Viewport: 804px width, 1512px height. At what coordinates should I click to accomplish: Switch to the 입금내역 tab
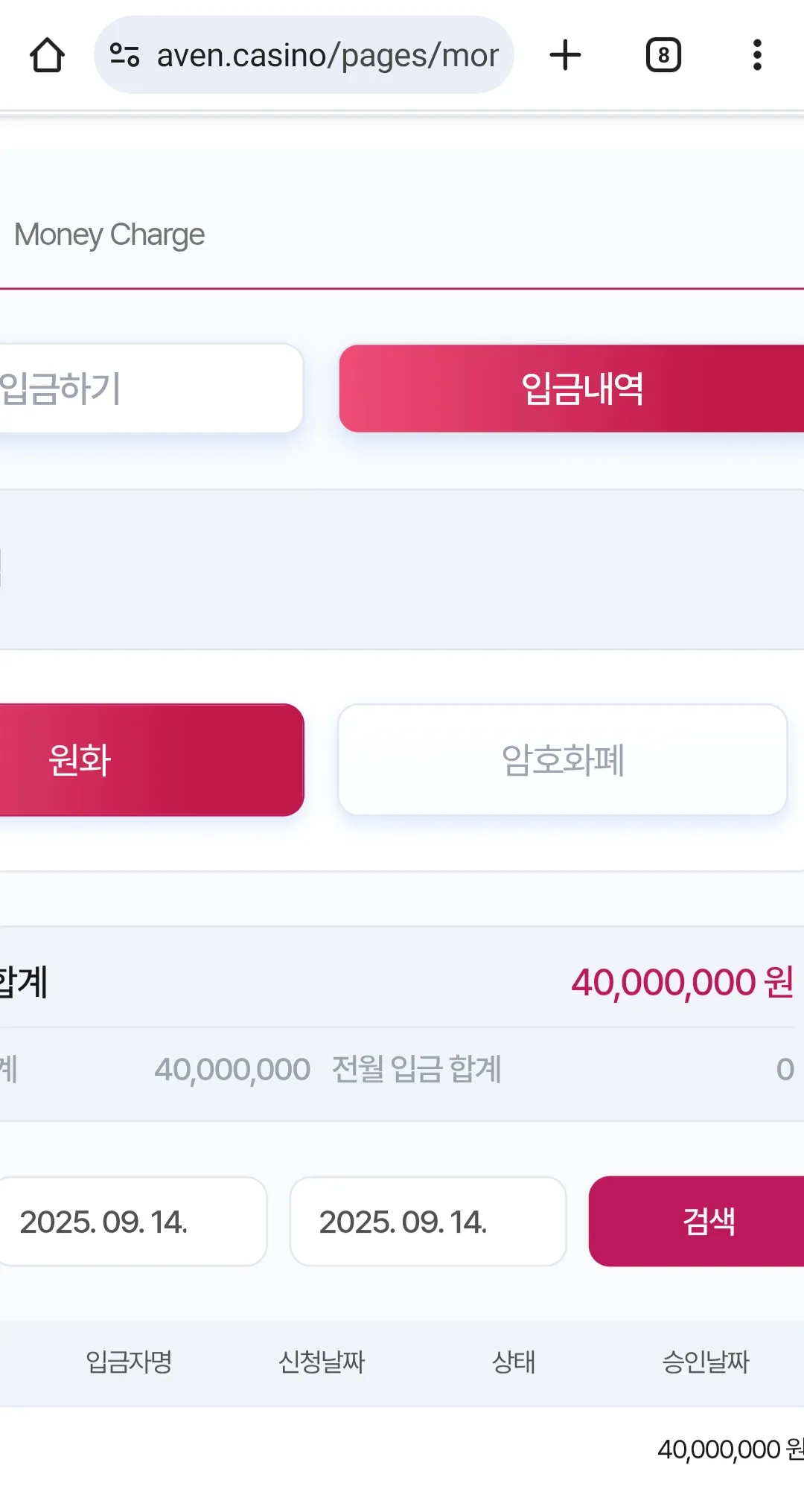[572, 388]
